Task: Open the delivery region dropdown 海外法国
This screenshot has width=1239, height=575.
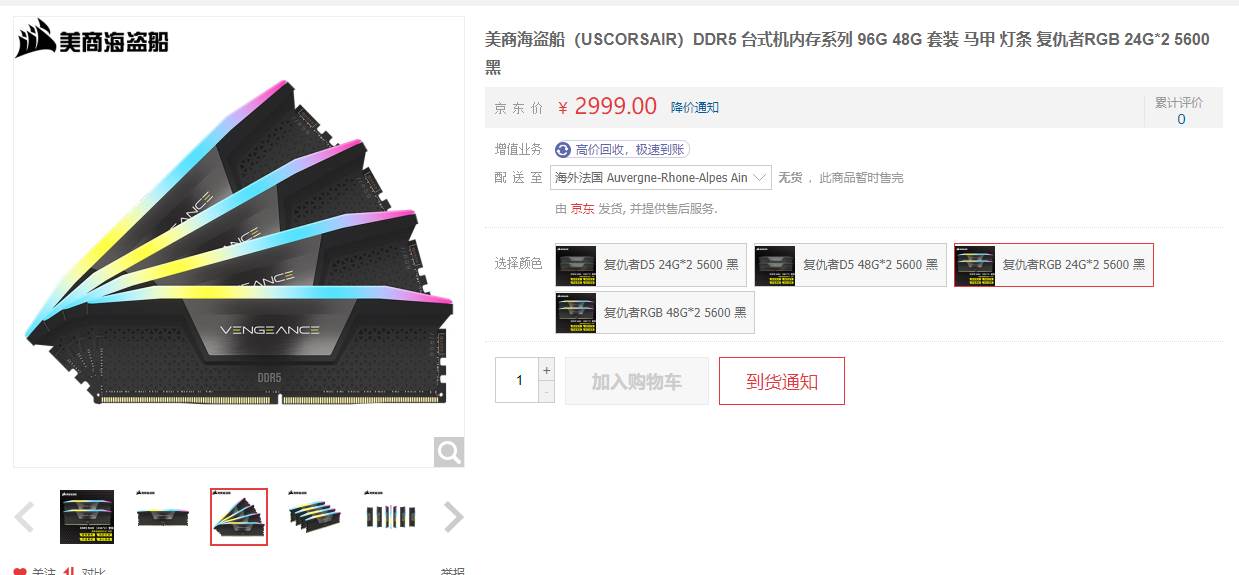Action: click(x=661, y=177)
